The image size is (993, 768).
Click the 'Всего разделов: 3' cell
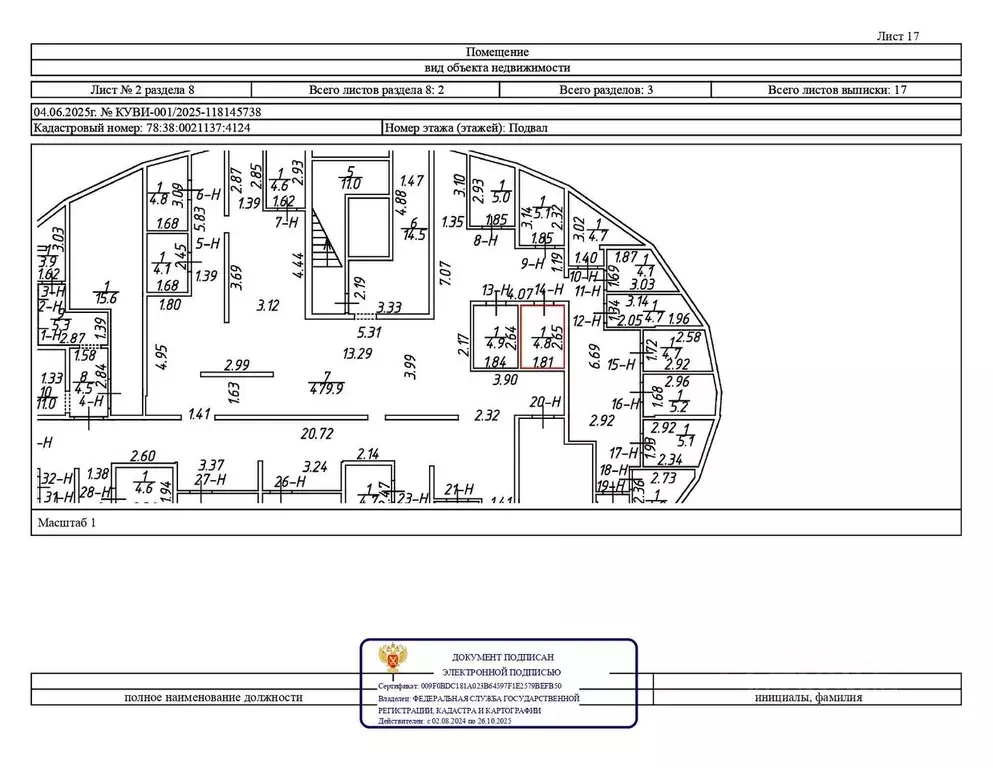[606, 89]
